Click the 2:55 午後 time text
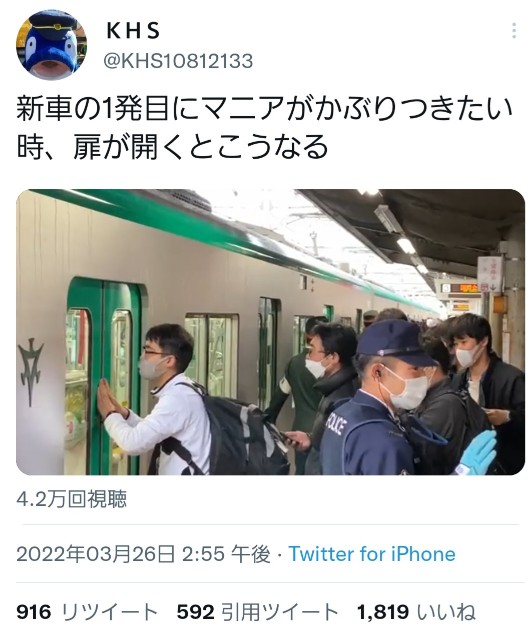530x634 pixels. (x=226, y=554)
